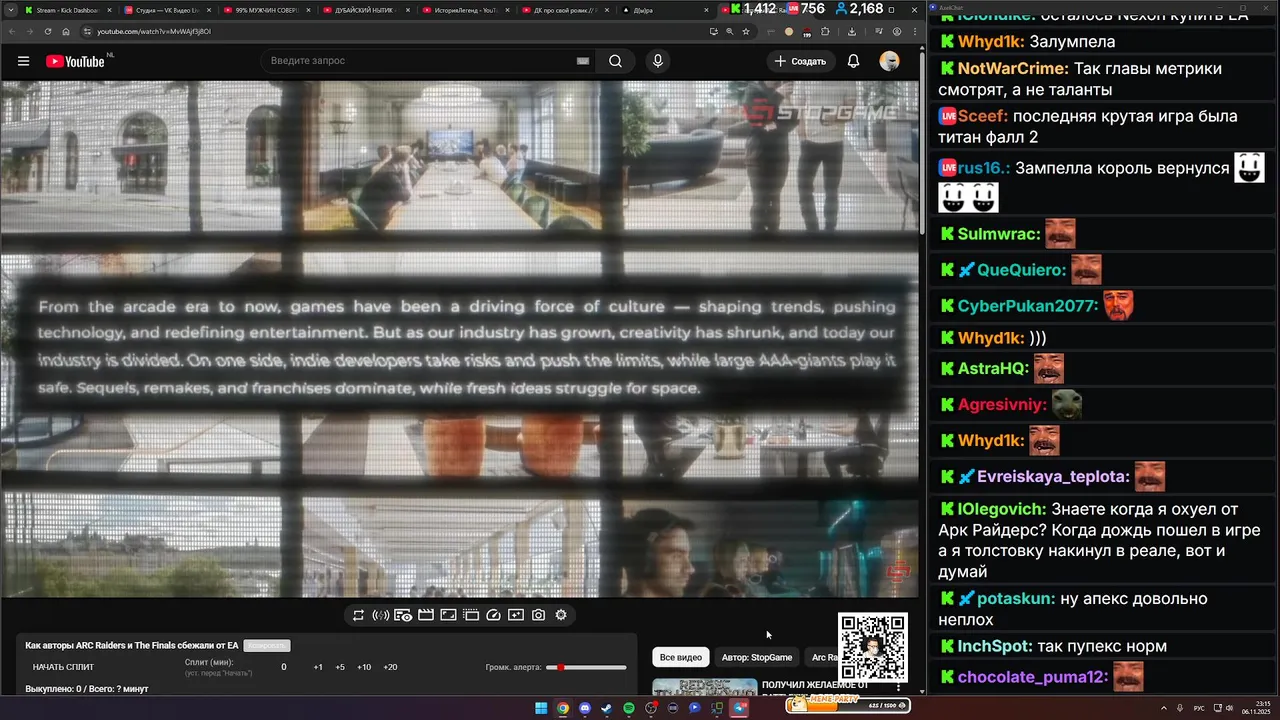Click username Whyd1k in Залумпела message
Screen dimensions: 1280x720
991,42
